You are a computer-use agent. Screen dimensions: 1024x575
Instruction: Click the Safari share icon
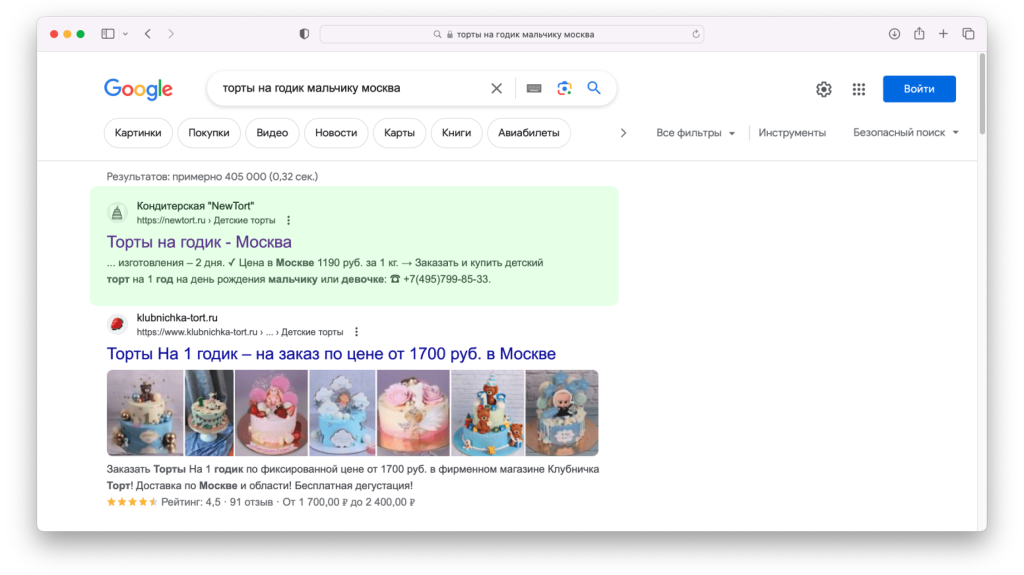pyautogui.click(x=919, y=33)
